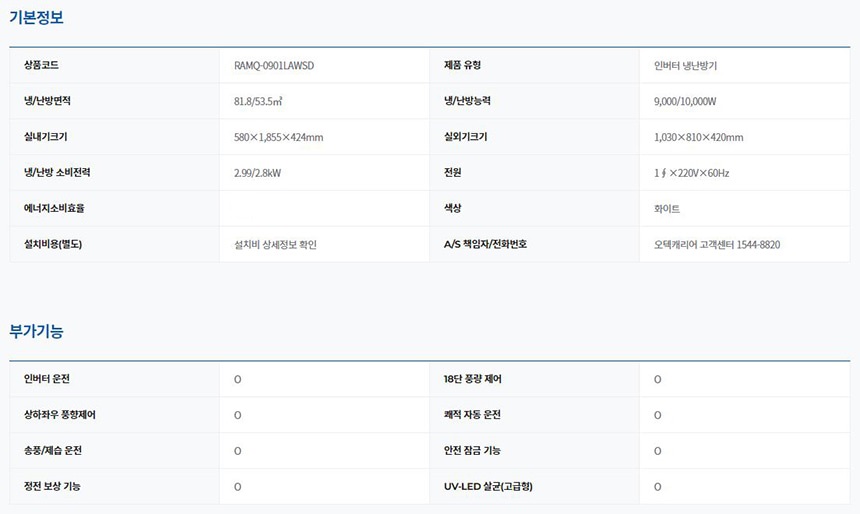Click the 에너지소비효율 row label

click(55, 209)
